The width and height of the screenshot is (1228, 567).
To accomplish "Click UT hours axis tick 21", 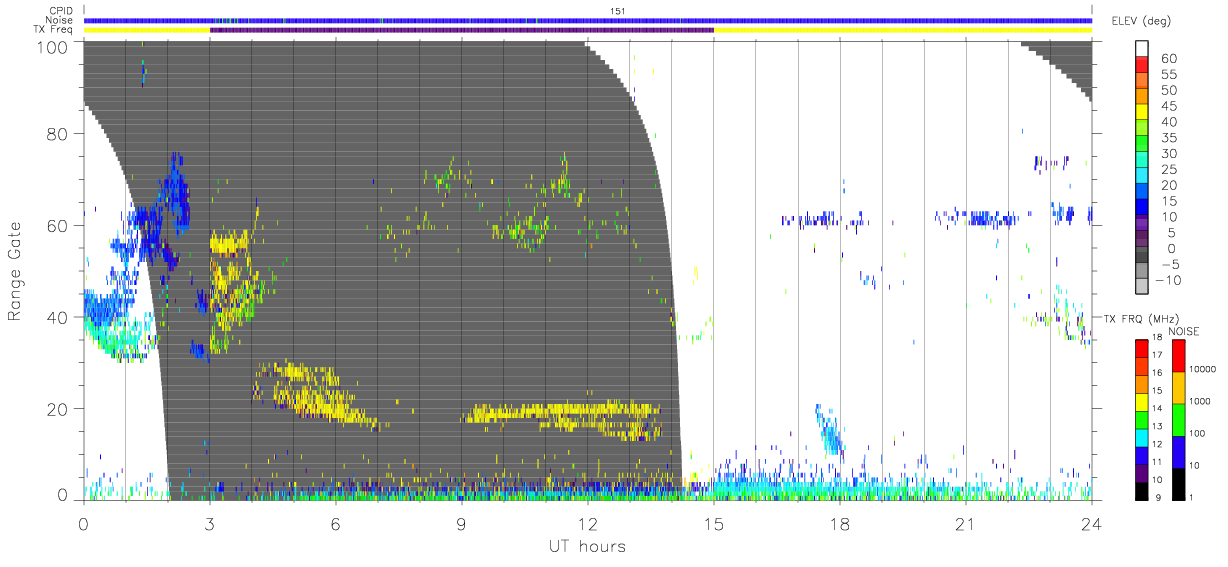I will [965, 523].
